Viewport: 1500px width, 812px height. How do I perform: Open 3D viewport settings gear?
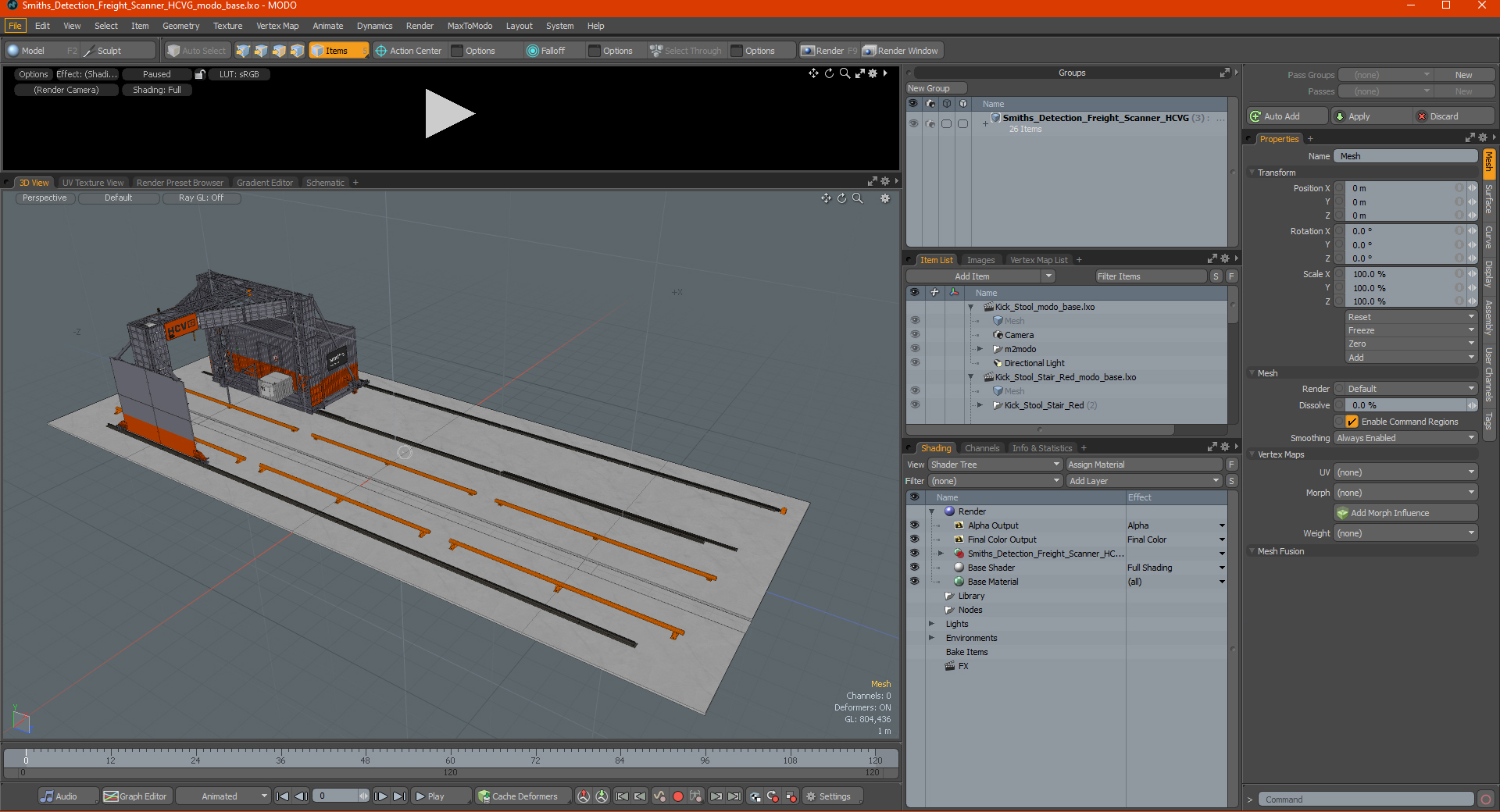click(885, 198)
